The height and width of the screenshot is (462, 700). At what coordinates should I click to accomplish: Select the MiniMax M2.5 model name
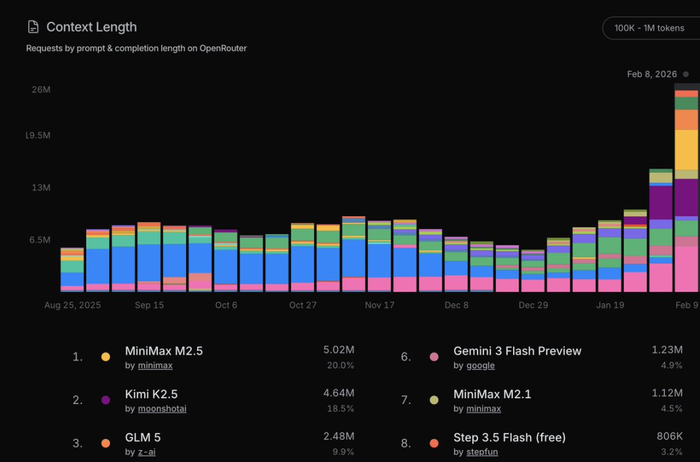tap(164, 351)
